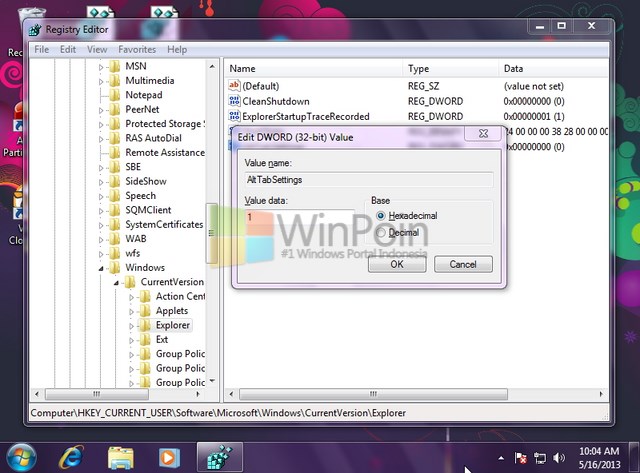This screenshot has width=640, height=473.
Task: Select the Decimal base option
Action: coord(380,233)
